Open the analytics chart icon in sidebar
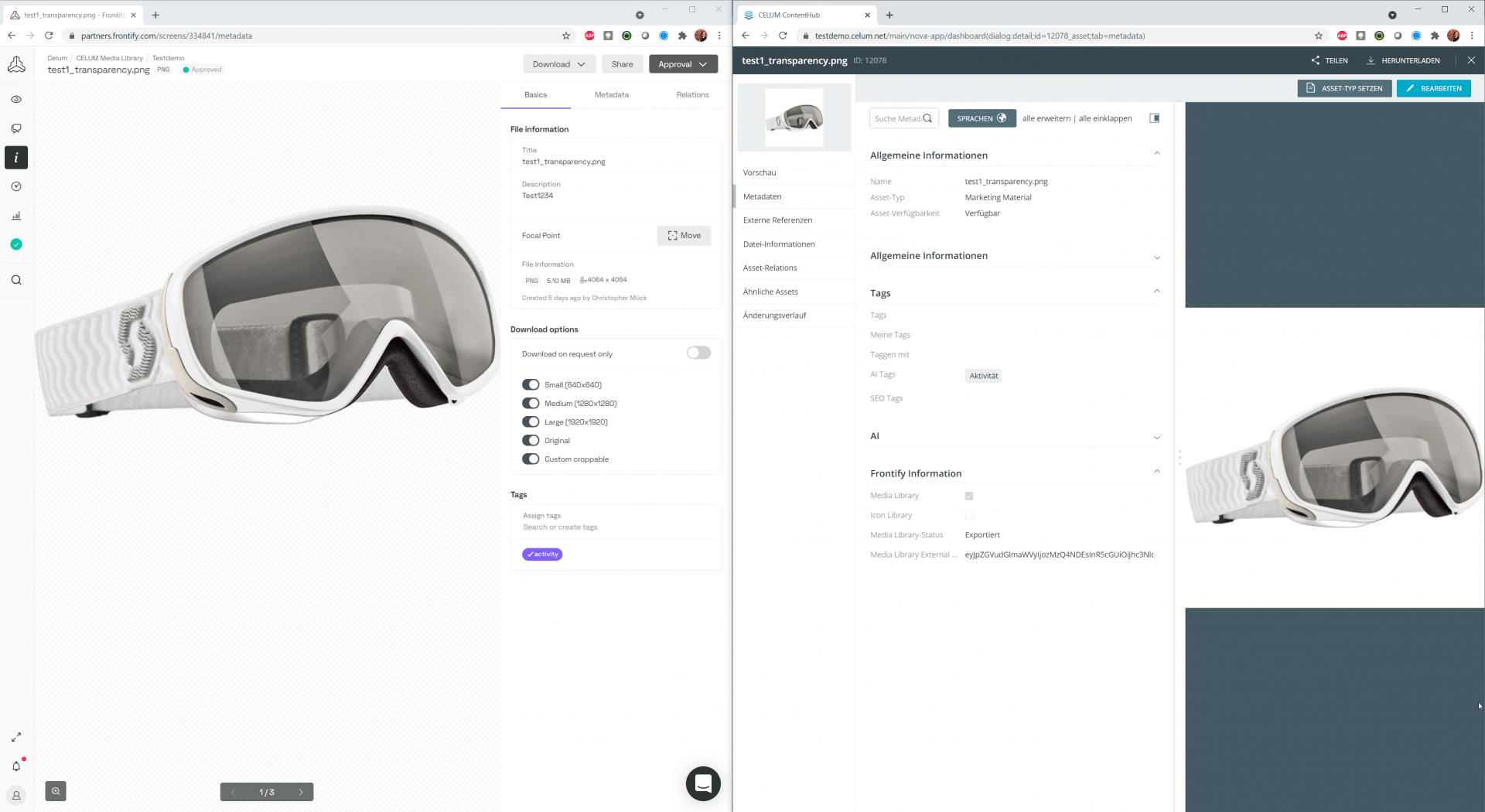Viewport: 1485px width, 812px height. (16, 216)
